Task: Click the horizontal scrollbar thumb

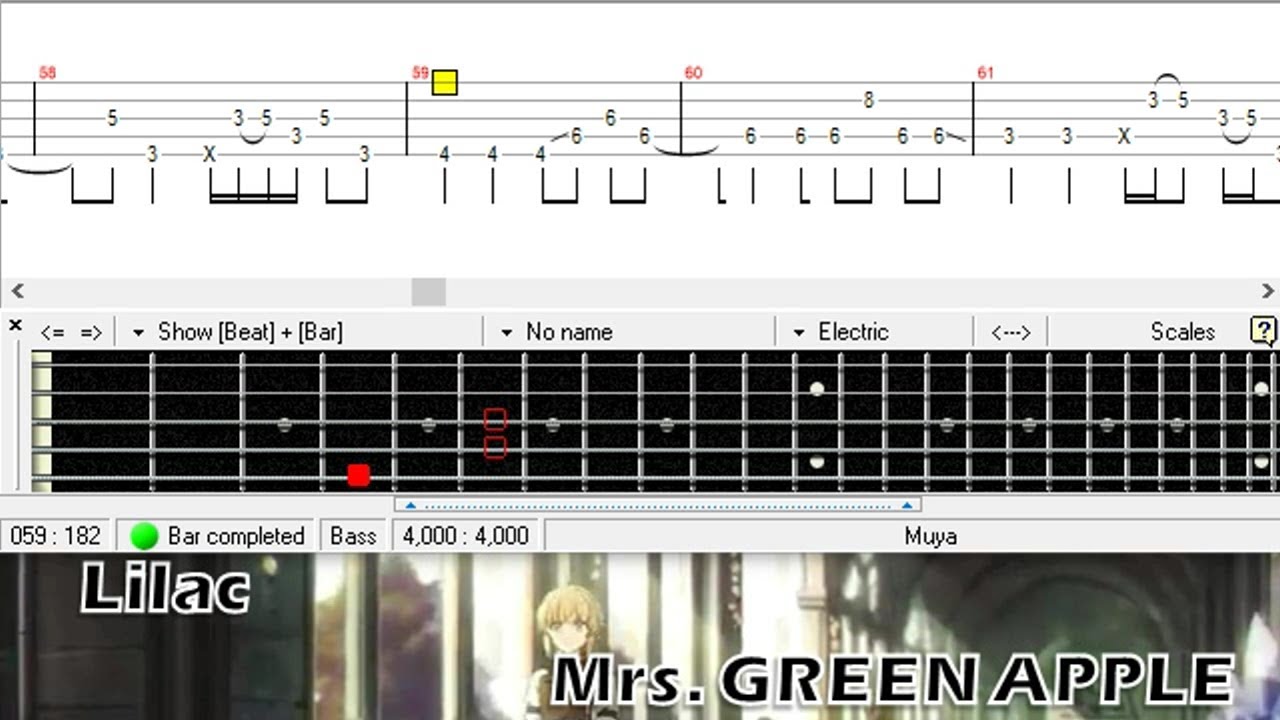Action: point(429,291)
